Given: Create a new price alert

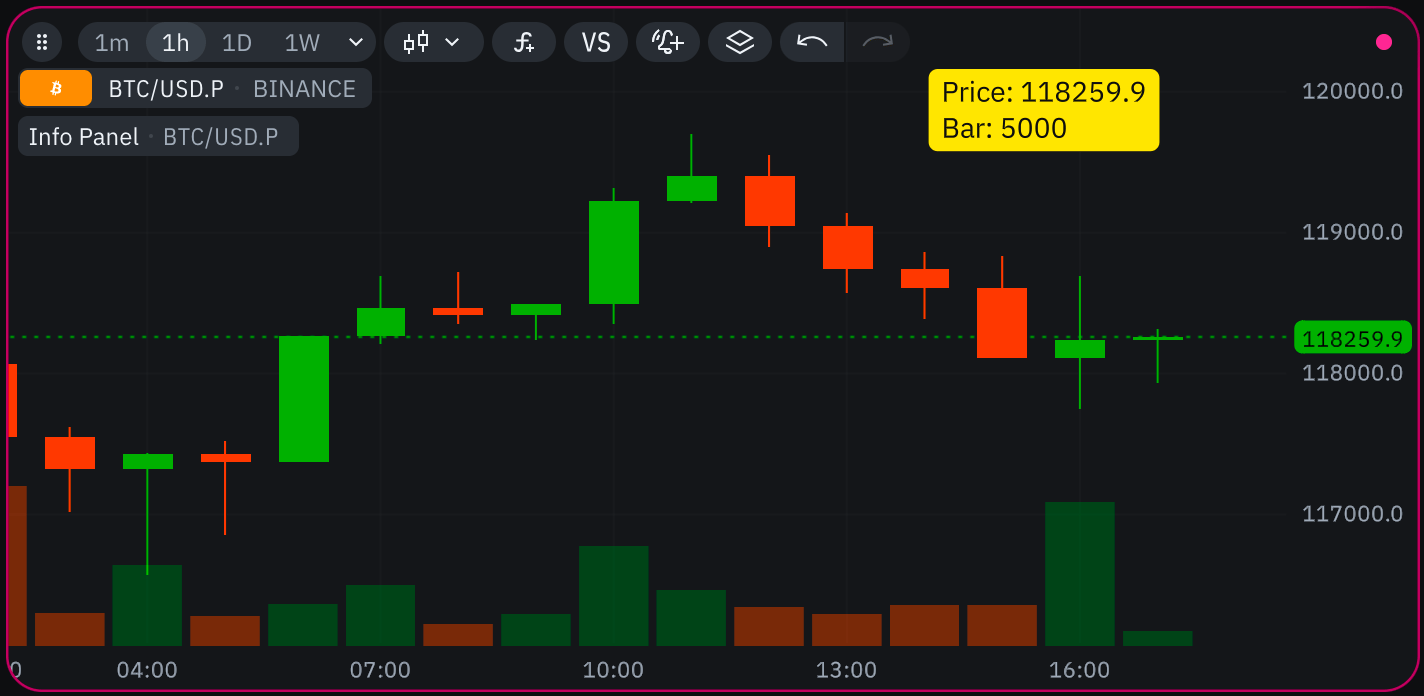Looking at the screenshot, I should coord(668,42).
